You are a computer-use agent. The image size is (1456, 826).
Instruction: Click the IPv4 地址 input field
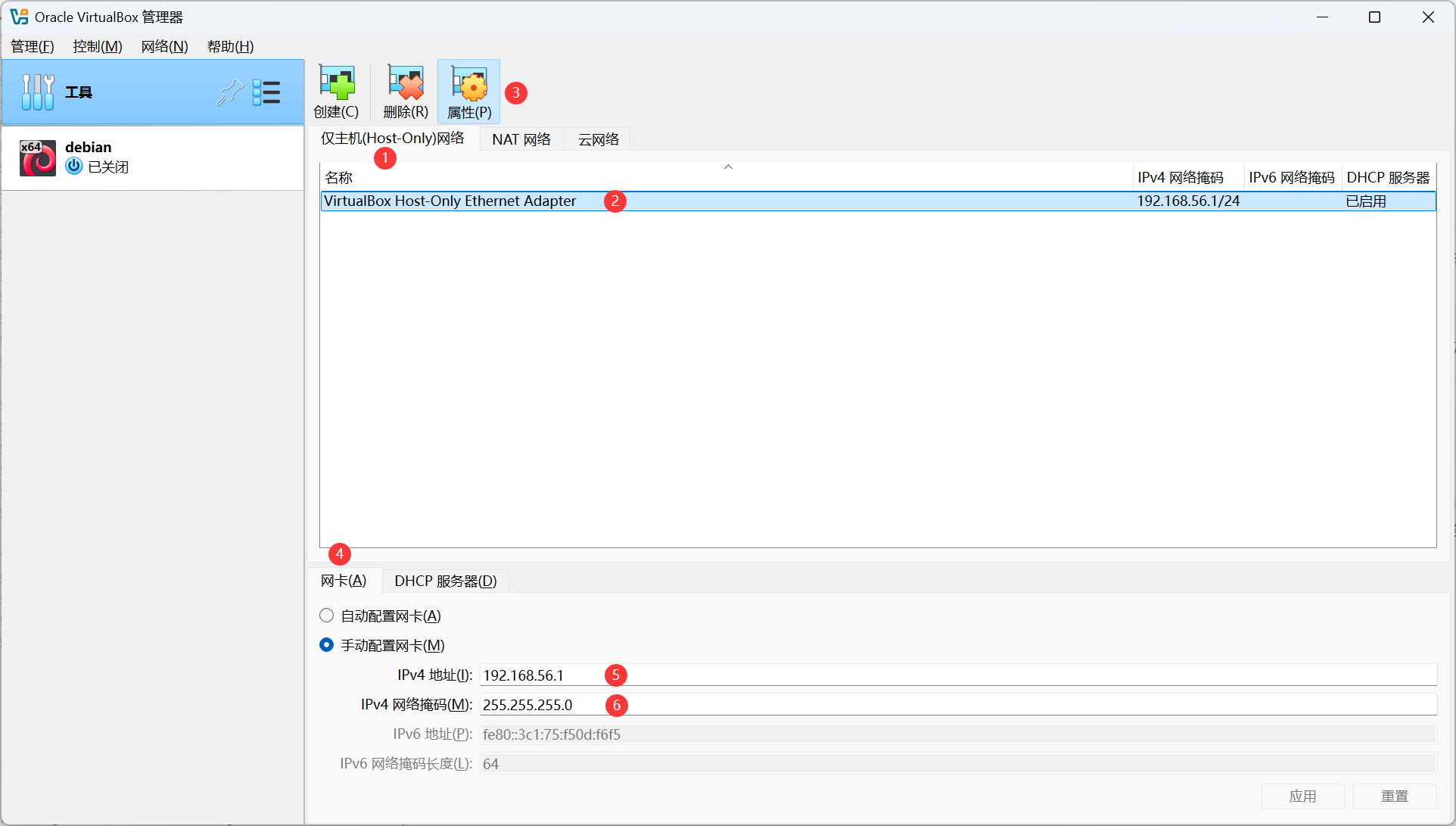pyautogui.click(x=958, y=675)
